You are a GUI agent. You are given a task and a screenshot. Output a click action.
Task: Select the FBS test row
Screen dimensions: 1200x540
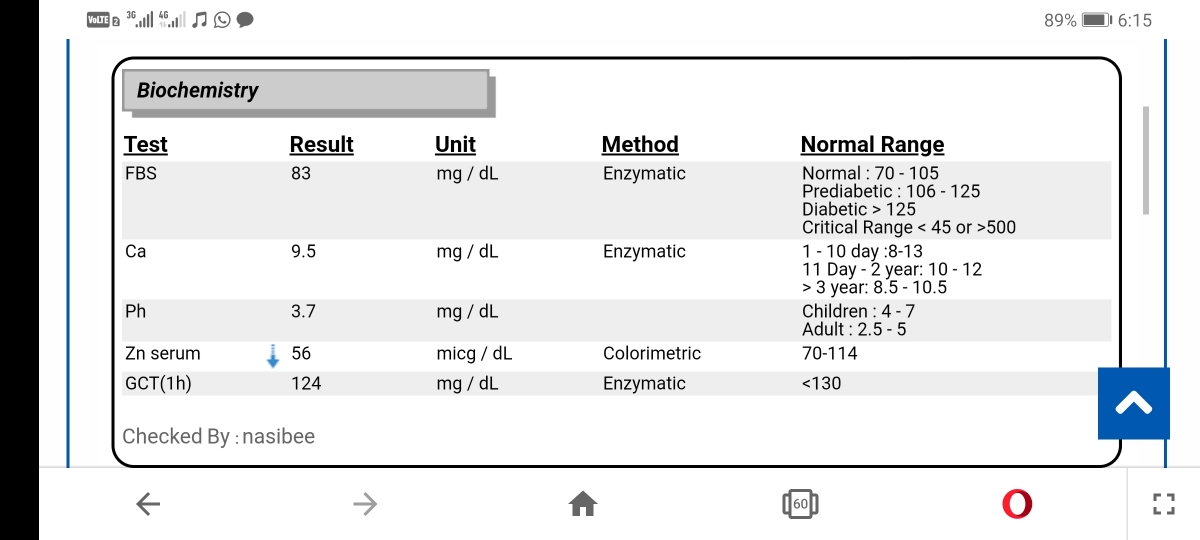[616, 200]
